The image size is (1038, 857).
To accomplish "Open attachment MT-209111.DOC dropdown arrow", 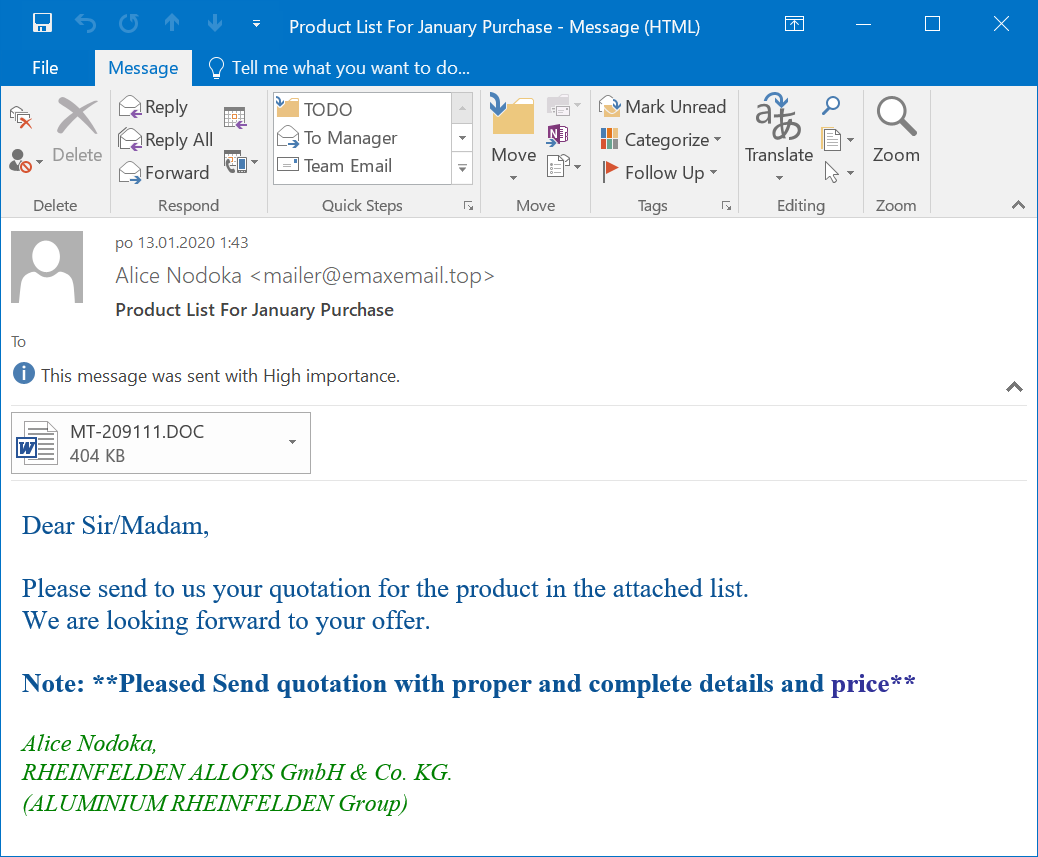I will tap(292, 442).
